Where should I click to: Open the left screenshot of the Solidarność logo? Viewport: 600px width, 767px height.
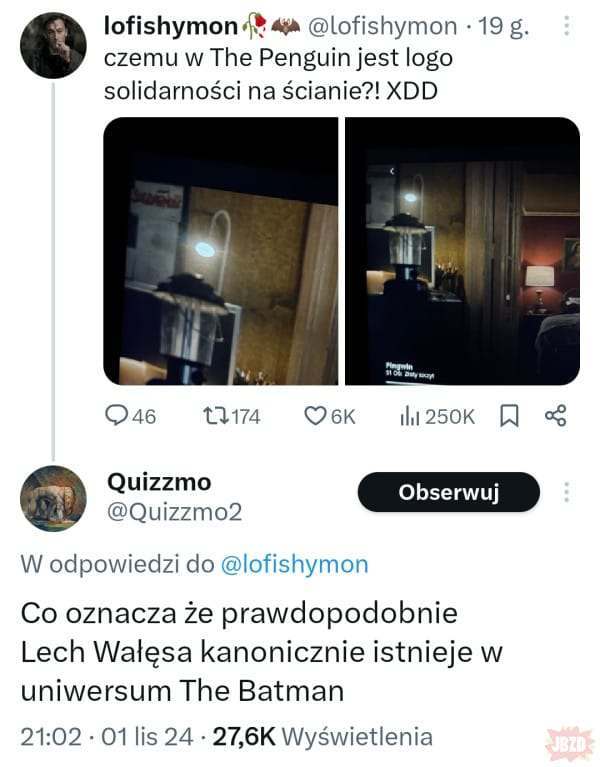[221, 251]
